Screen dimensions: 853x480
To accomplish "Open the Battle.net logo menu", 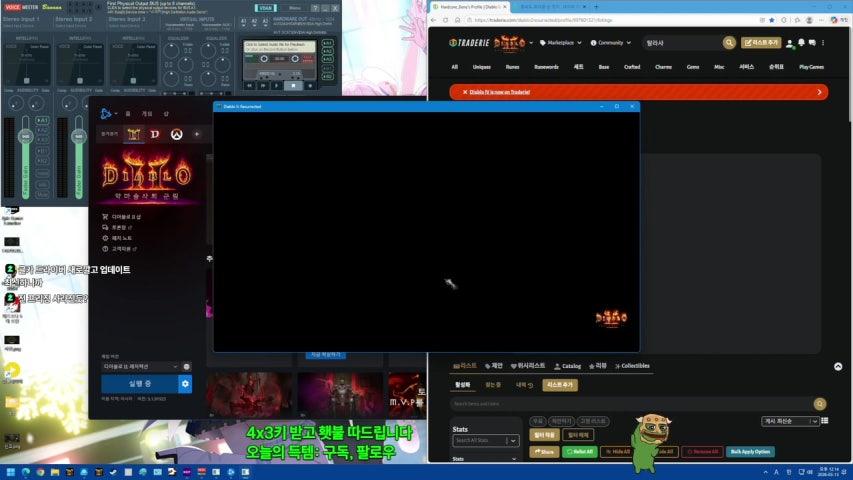I will [106, 113].
